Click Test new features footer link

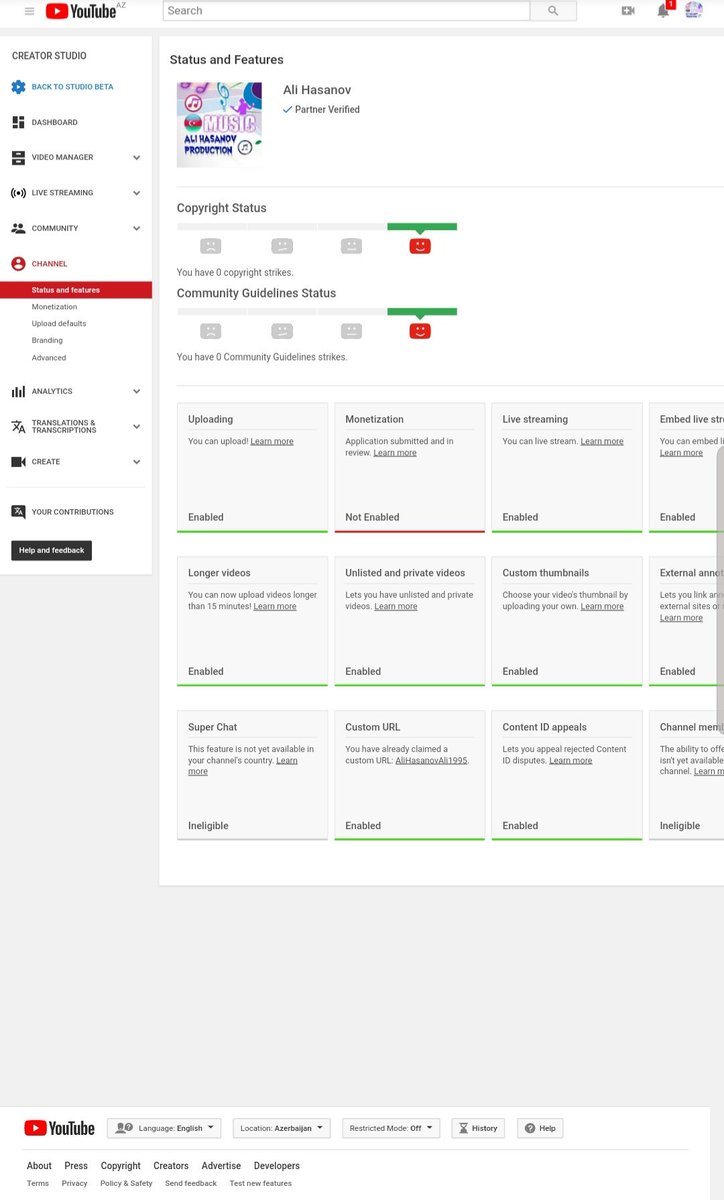click(x=261, y=1183)
